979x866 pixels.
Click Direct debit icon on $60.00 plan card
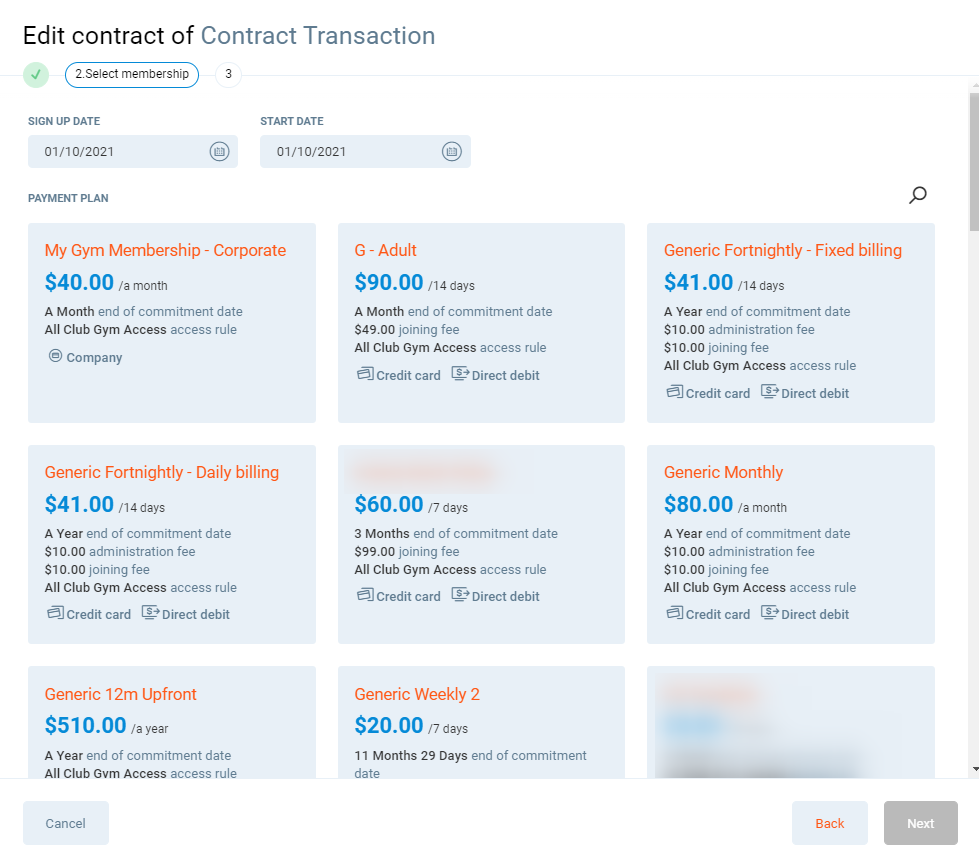pyautogui.click(x=460, y=596)
